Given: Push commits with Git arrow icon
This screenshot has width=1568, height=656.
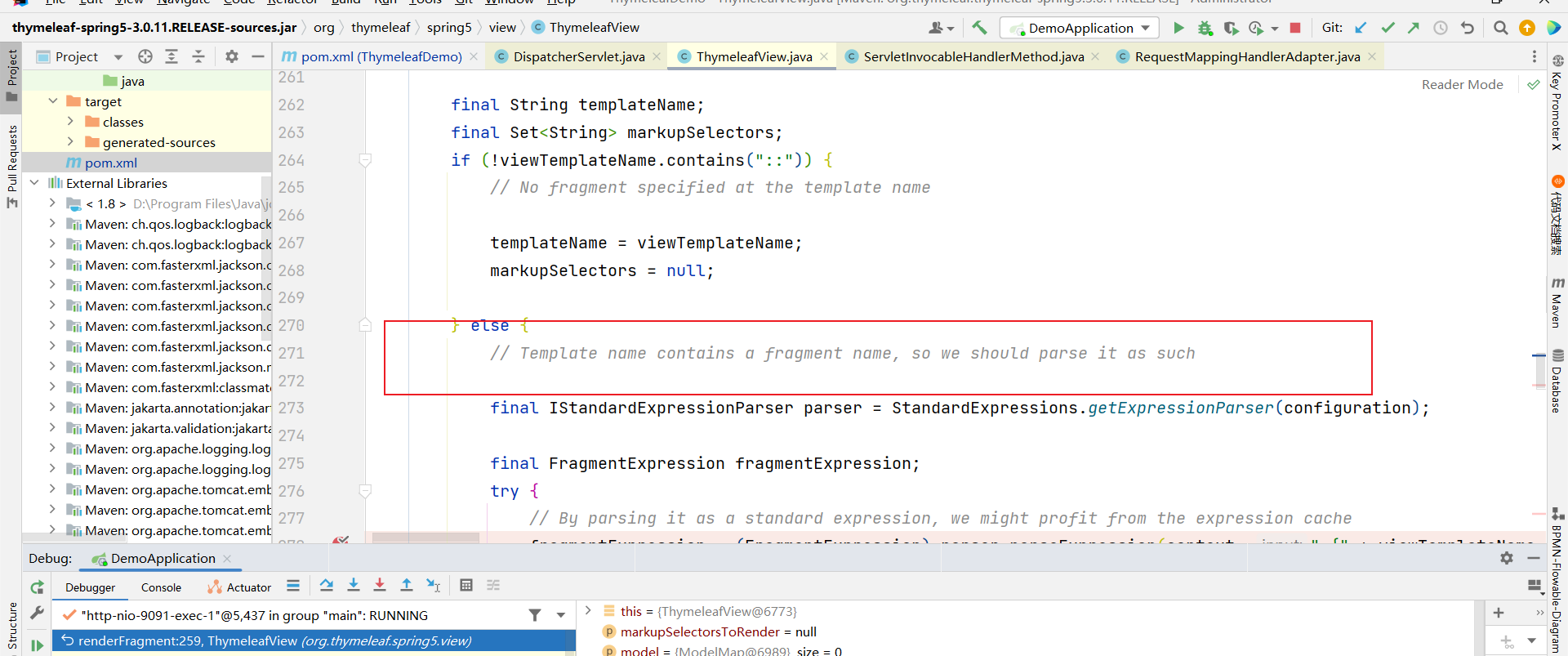Looking at the screenshot, I should [x=1414, y=28].
